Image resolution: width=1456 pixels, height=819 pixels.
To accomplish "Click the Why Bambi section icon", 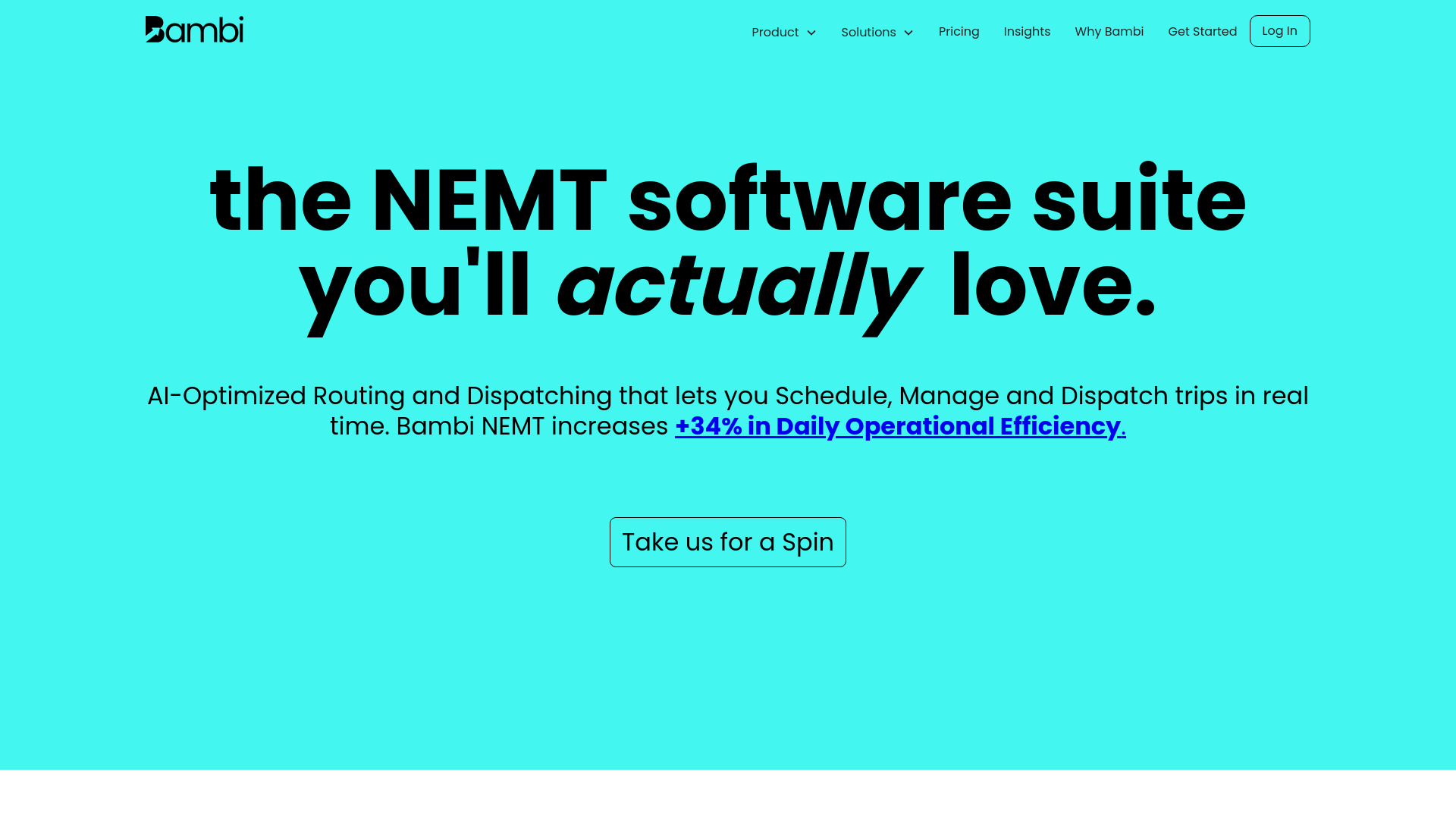I will pyautogui.click(x=1109, y=31).
